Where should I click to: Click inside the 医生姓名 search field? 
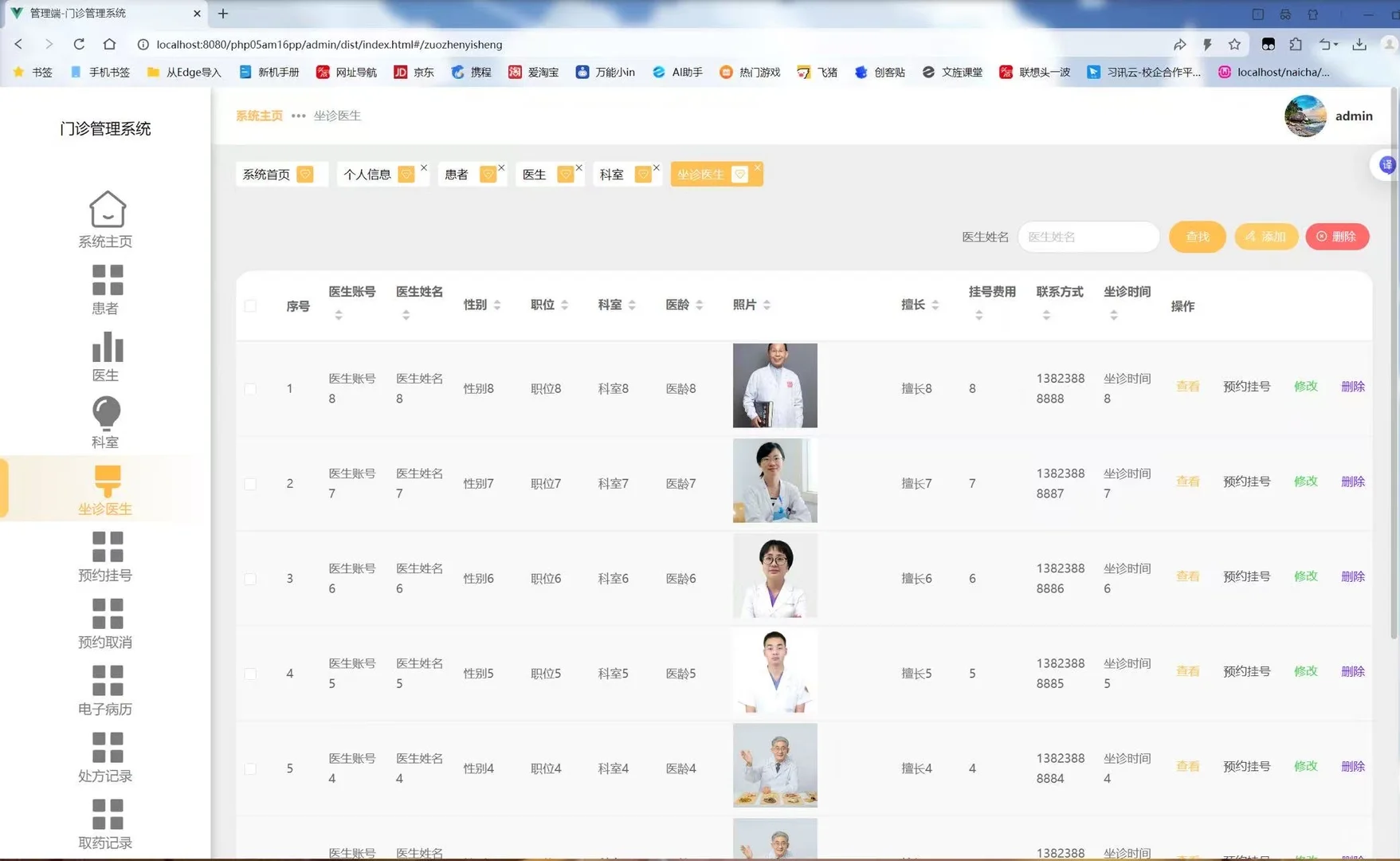1088,236
